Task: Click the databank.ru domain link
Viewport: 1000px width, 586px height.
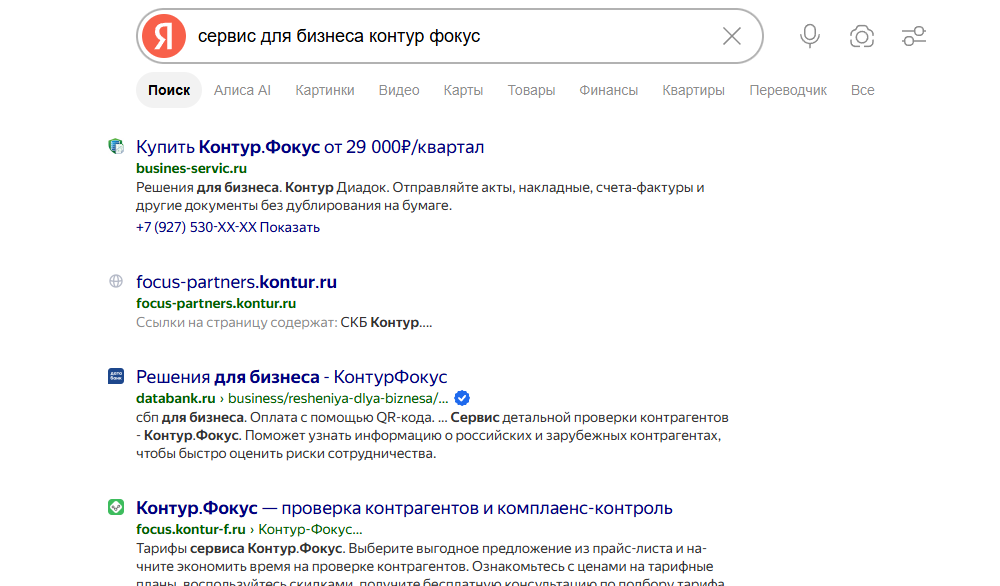Action: [x=175, y=399]
